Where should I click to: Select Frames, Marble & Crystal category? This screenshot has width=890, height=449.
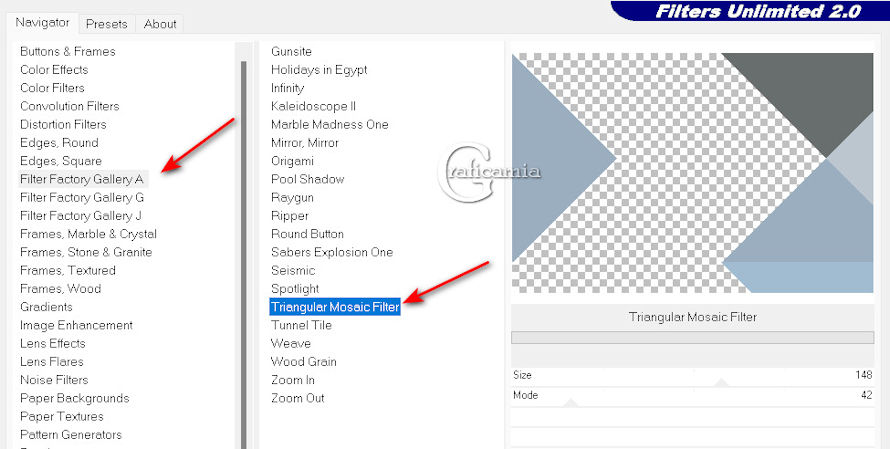[88, 234]
